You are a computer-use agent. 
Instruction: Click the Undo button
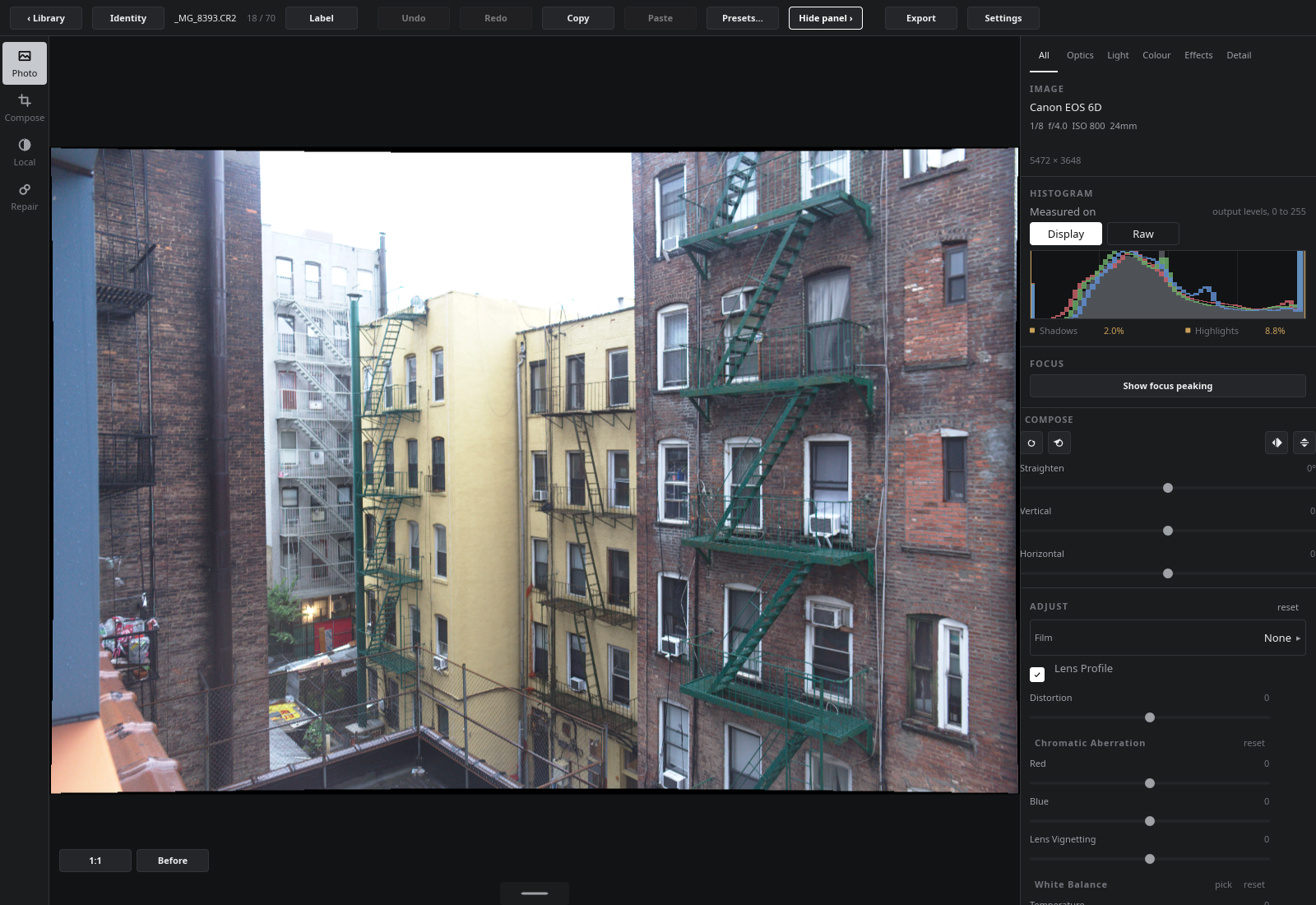pos(414,18)
